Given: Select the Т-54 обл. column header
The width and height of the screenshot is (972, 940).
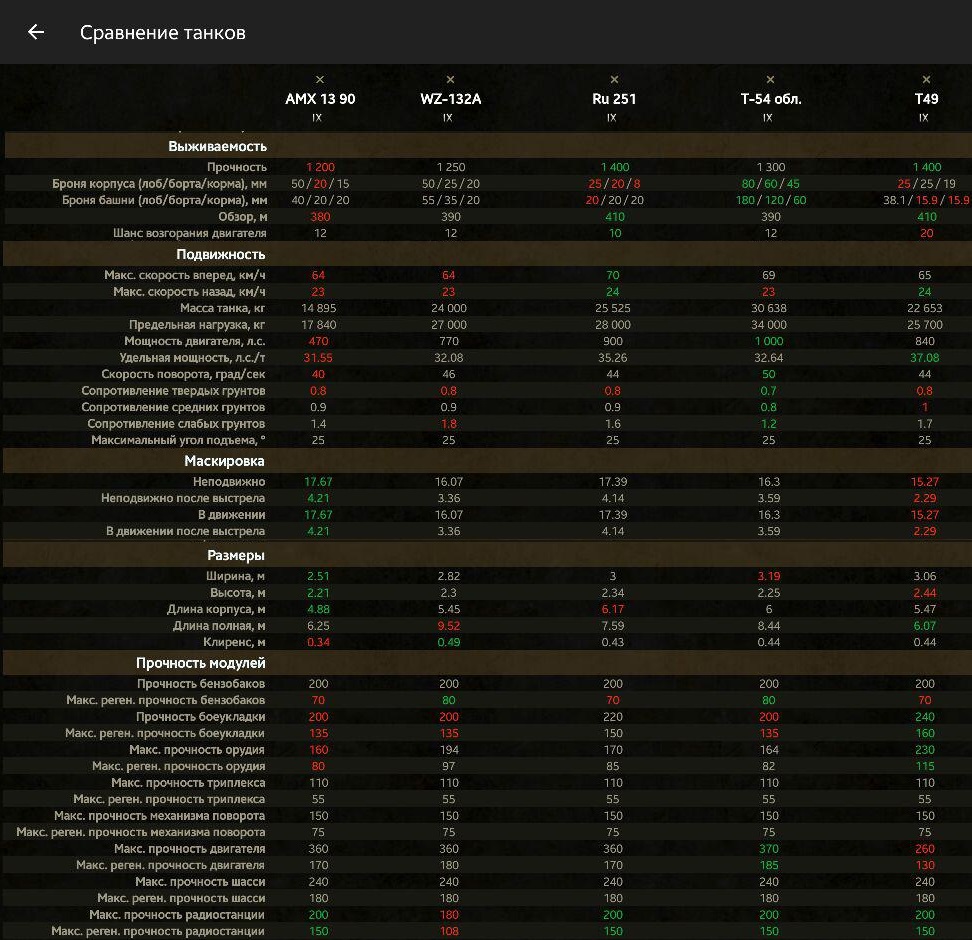Looking at the screenshot, I should 771,99.
